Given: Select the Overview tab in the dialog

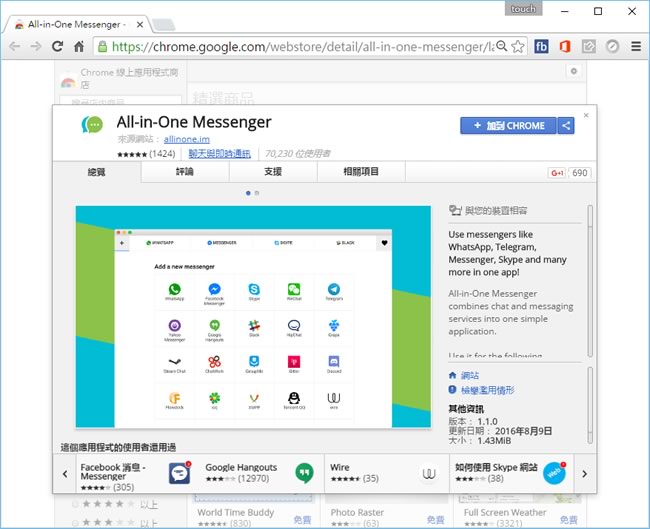Looking at the screenshot, I should (x=97, y=172).
